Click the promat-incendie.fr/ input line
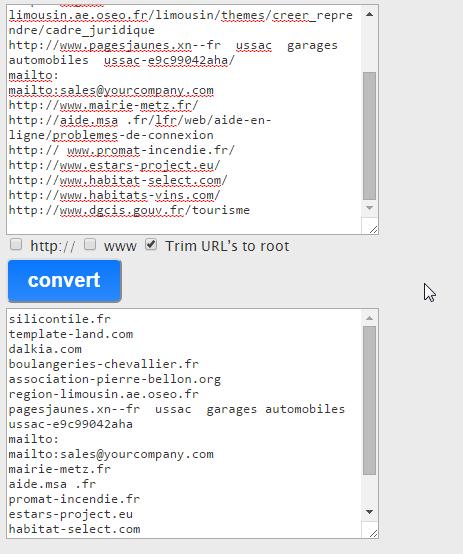 (122, 150)
